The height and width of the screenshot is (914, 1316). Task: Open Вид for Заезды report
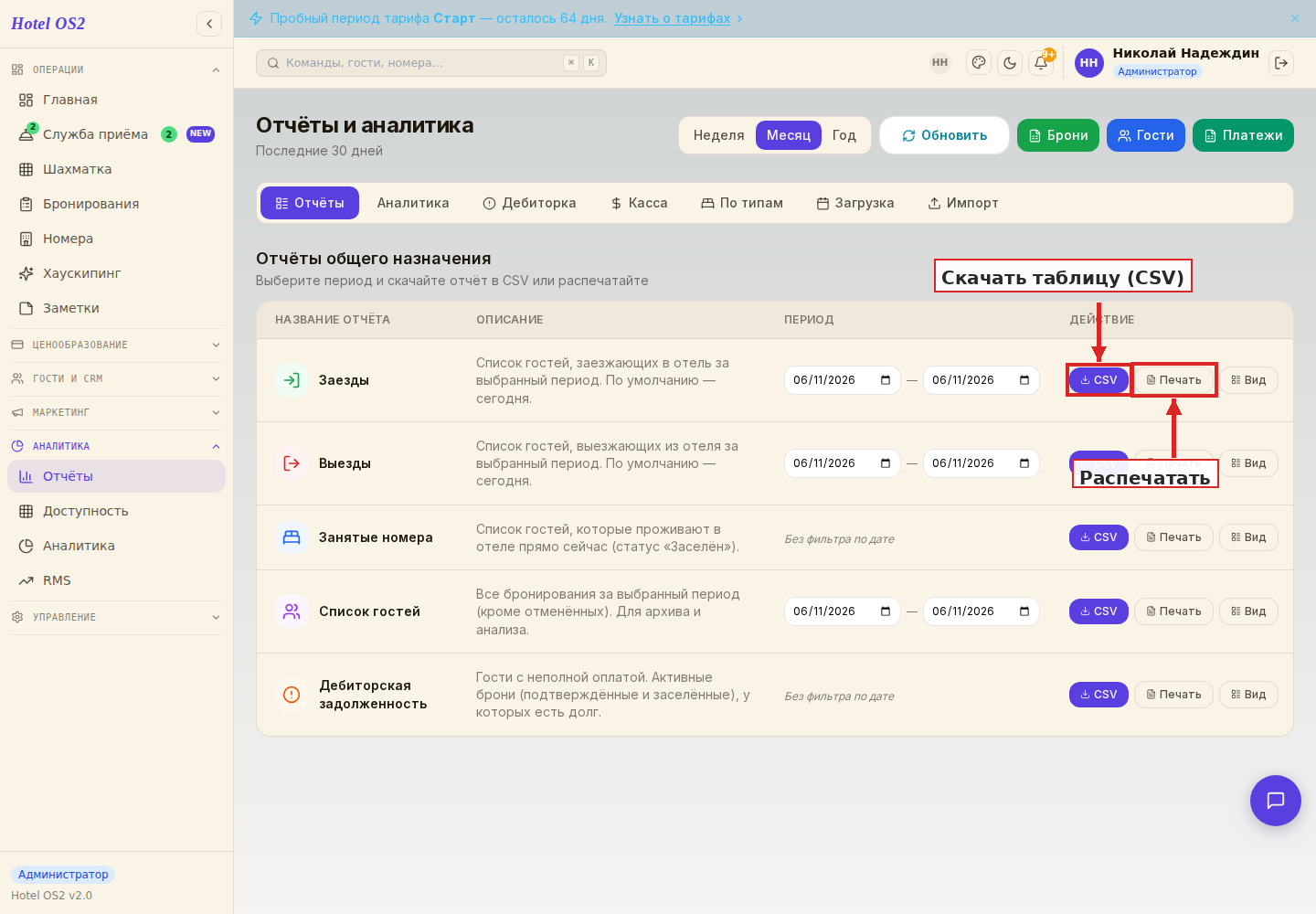pos(1248,380)
